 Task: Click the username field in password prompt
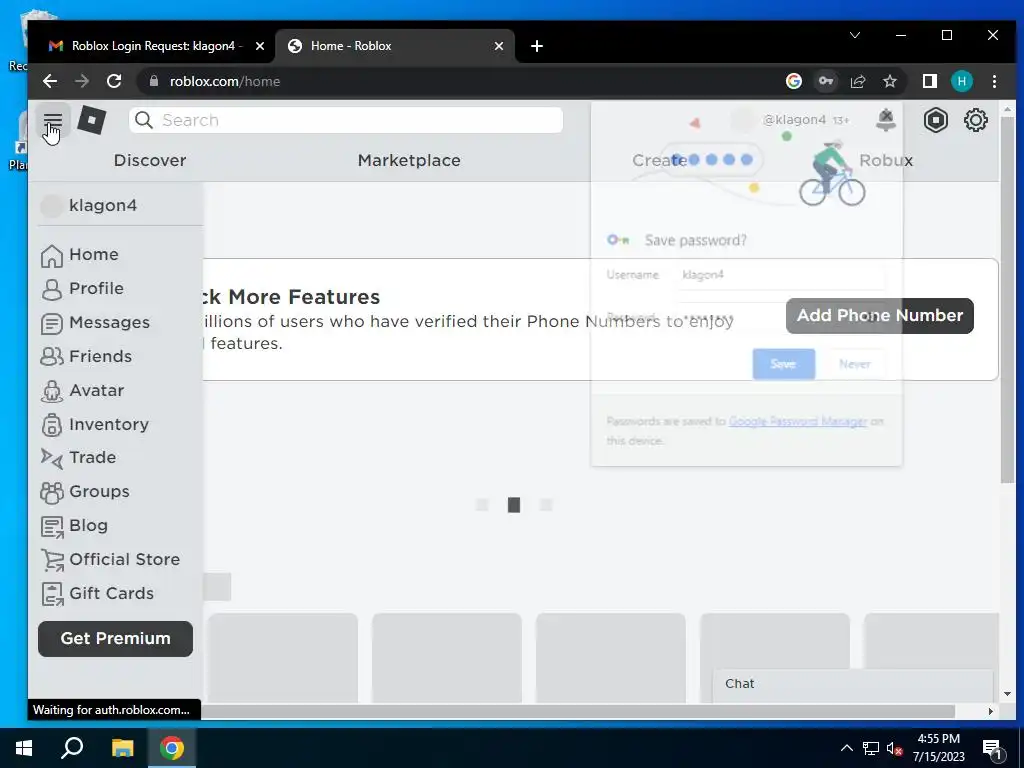point(780,275)
